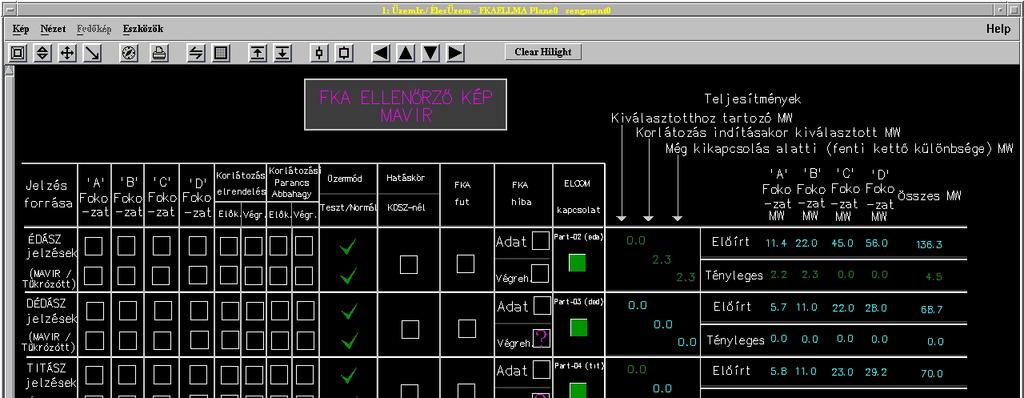Select ÉDÁSZ Előírt 'C' value 45.0
Image resolution: width=1024 pixels, height=398 pixels.
click(842, 243)
